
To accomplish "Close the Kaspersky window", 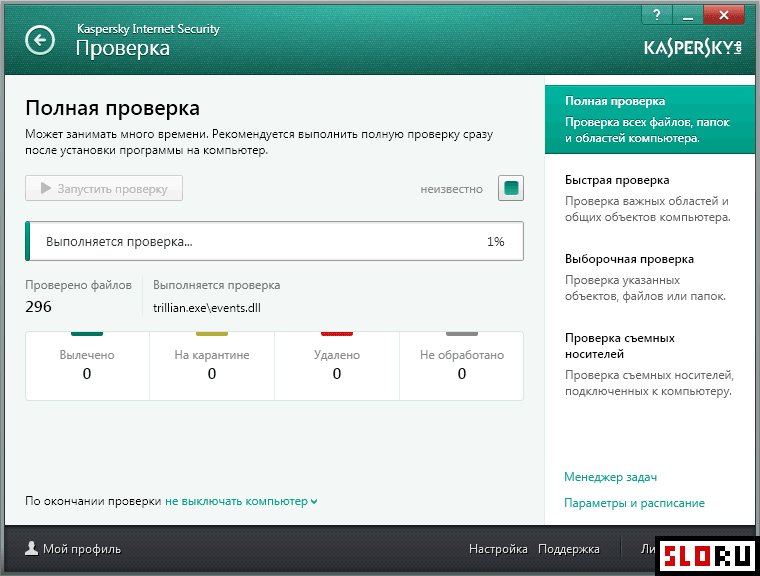I will click(724, 15).
